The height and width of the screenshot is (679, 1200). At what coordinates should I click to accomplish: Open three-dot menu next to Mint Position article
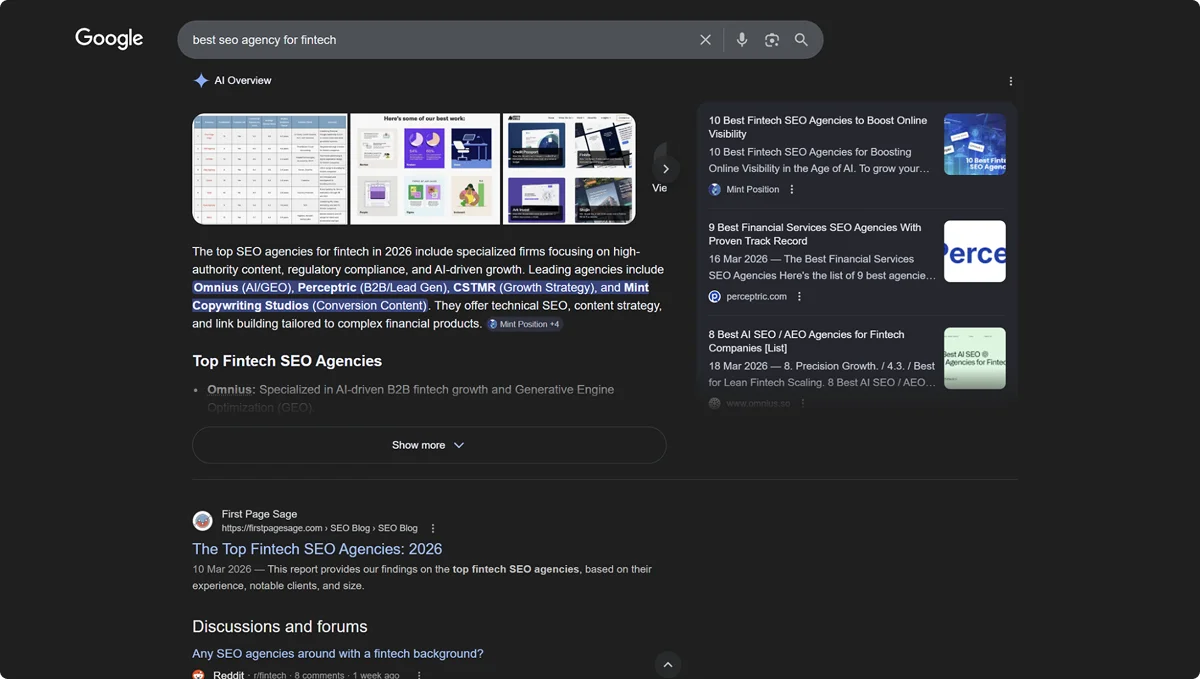point(792,189)
